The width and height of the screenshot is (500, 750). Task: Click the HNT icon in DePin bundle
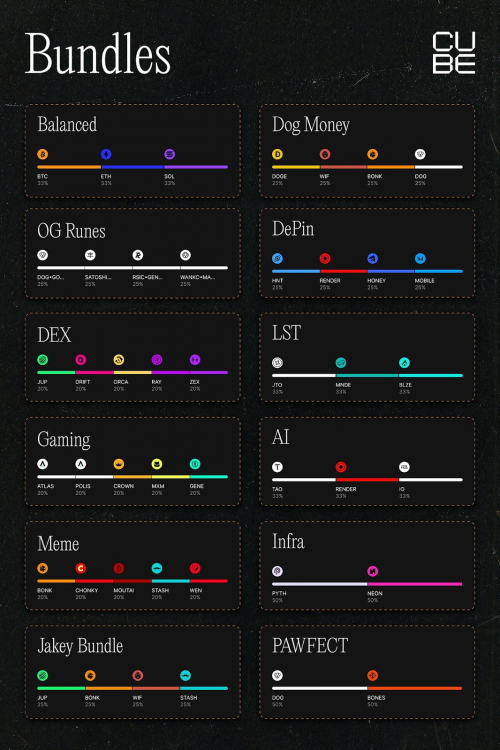278,258
